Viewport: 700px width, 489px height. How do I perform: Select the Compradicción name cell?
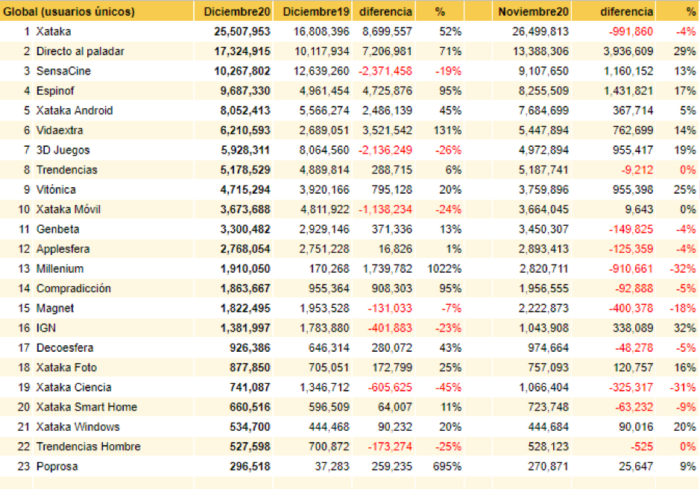click(74, 288)
